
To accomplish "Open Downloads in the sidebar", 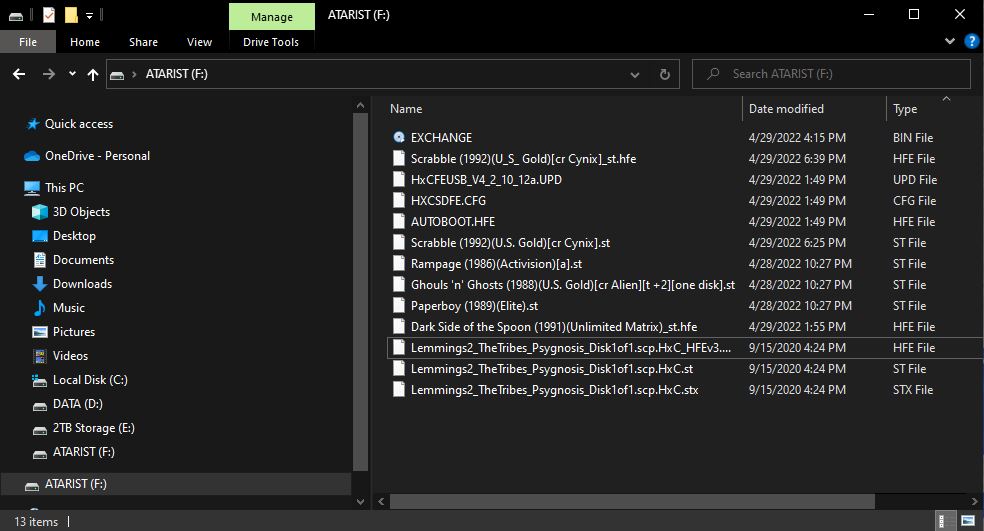I will [82, 284].
